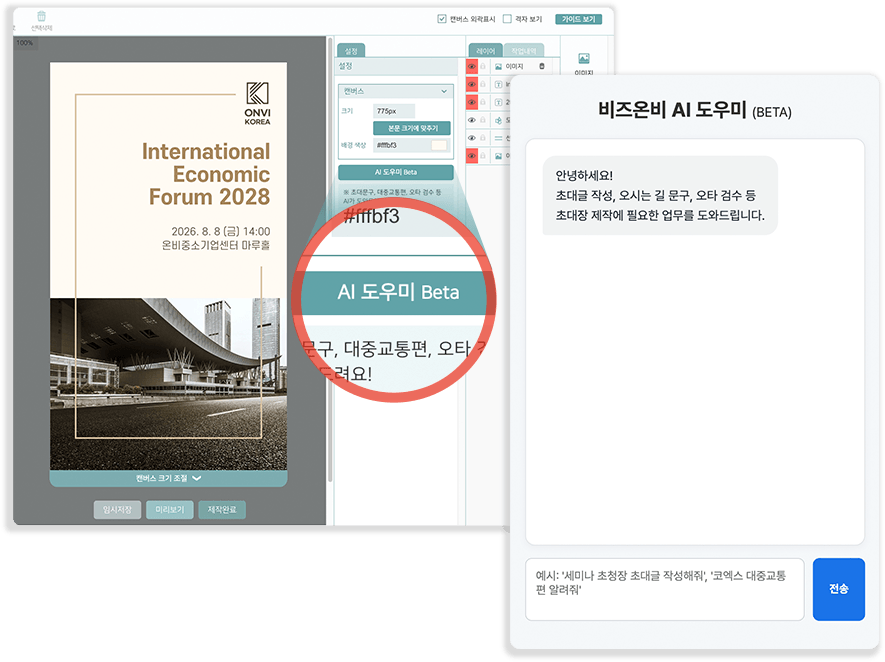Toggle visibility of the fifth layer (line)
This screenshot has height=662, width=885.
tap(472, 138)
